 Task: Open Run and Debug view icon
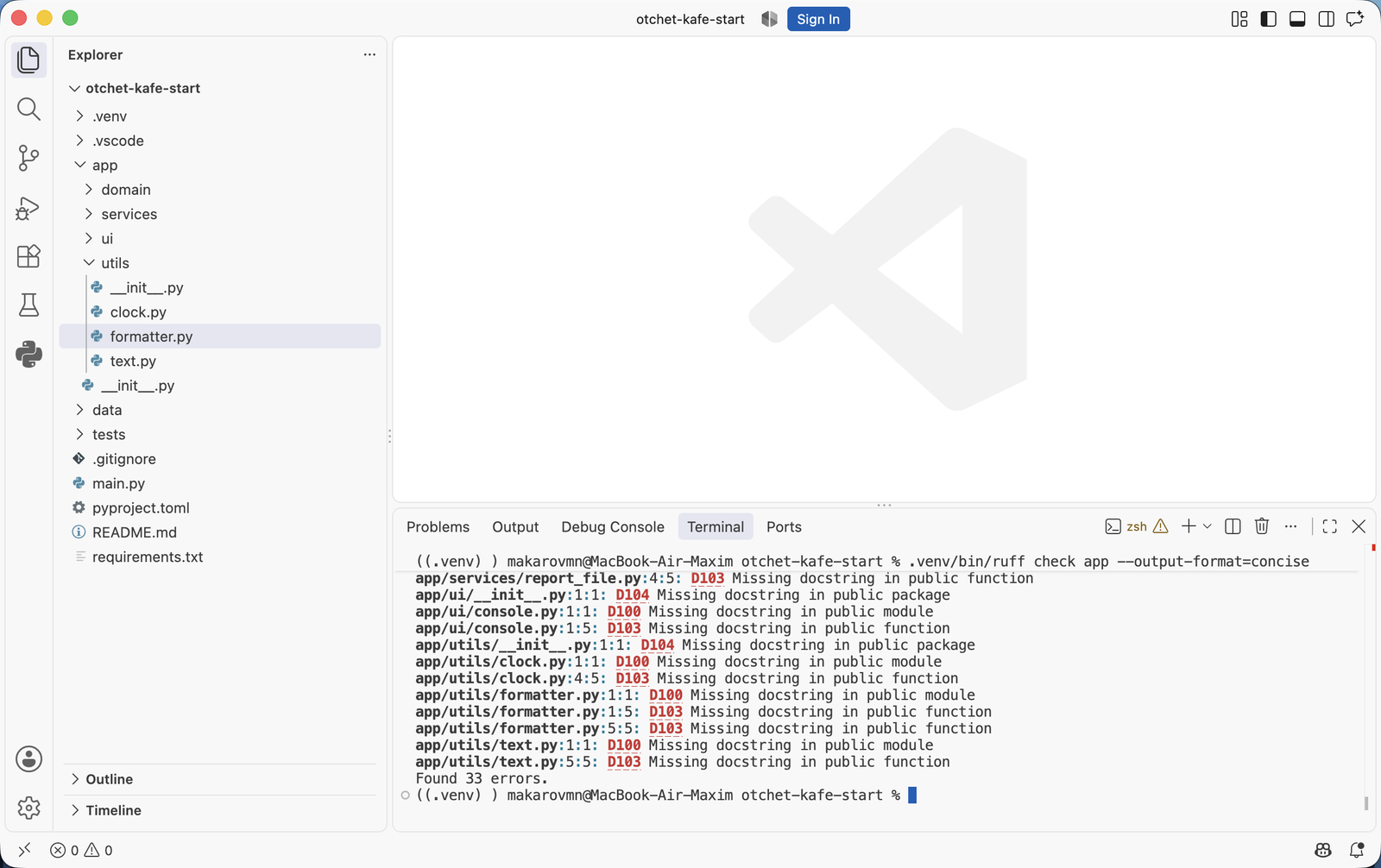[x=28, y=208]
